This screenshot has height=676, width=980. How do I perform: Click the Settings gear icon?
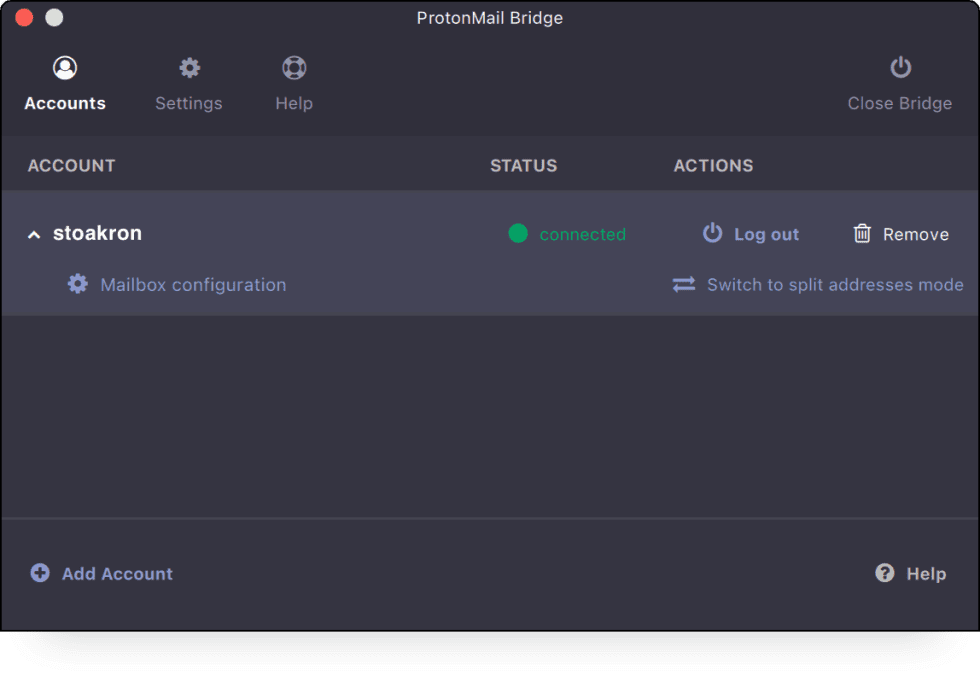pyautogui.click(x=189, y=67)
